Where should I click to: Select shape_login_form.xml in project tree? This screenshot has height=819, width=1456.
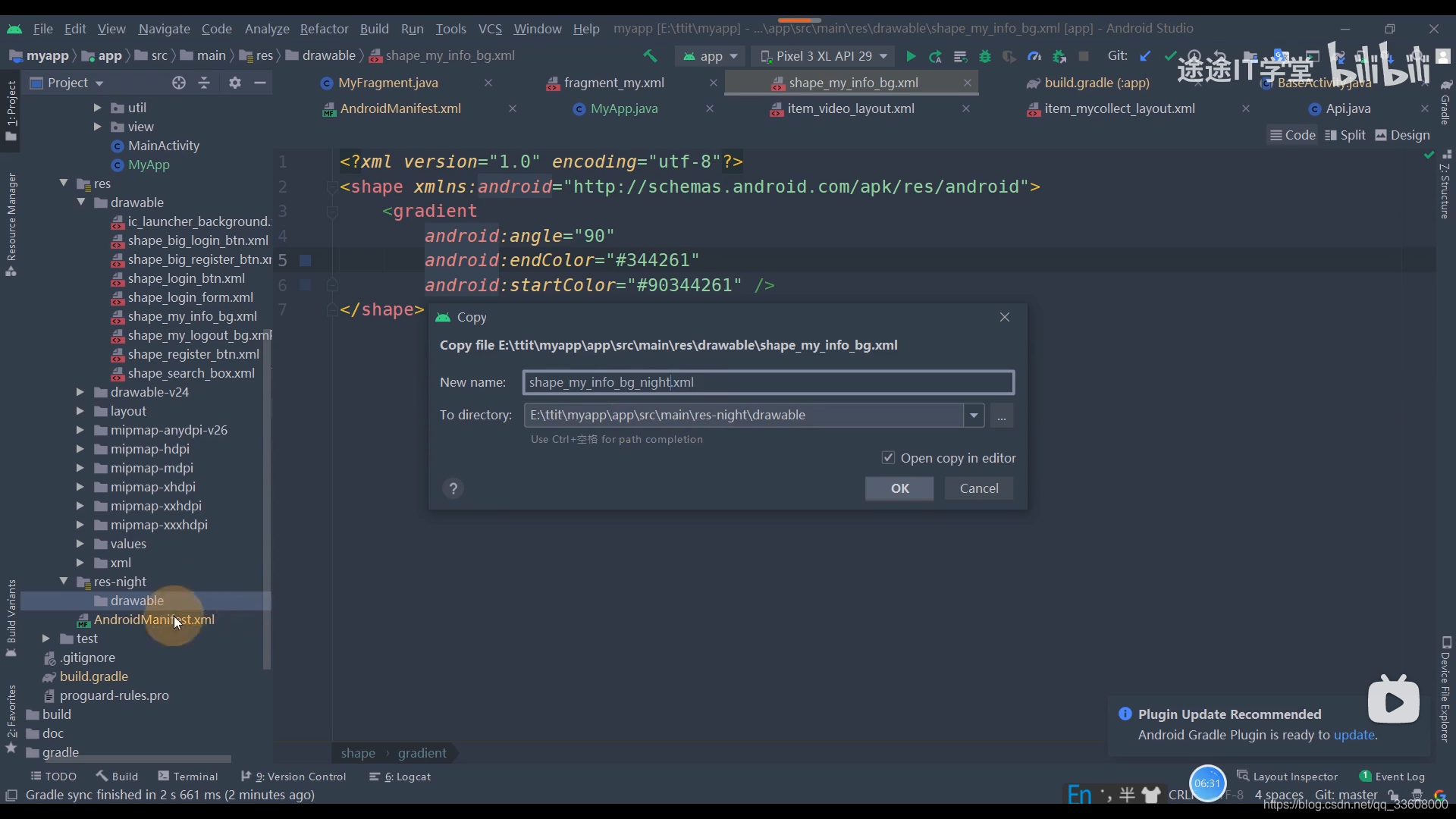(190, 297)
